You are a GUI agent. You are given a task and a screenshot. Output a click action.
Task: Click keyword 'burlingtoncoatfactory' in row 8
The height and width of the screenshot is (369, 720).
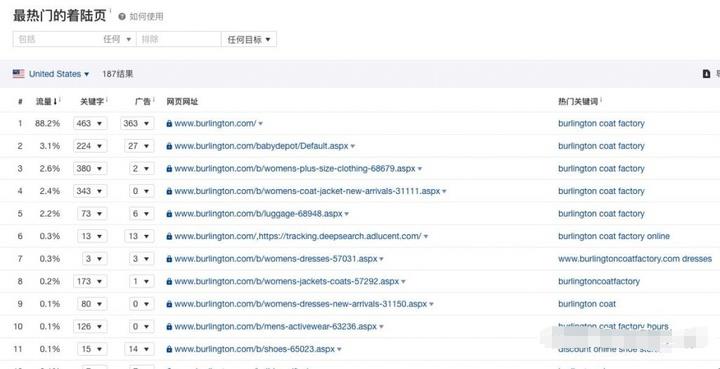[x=599, y=281]
